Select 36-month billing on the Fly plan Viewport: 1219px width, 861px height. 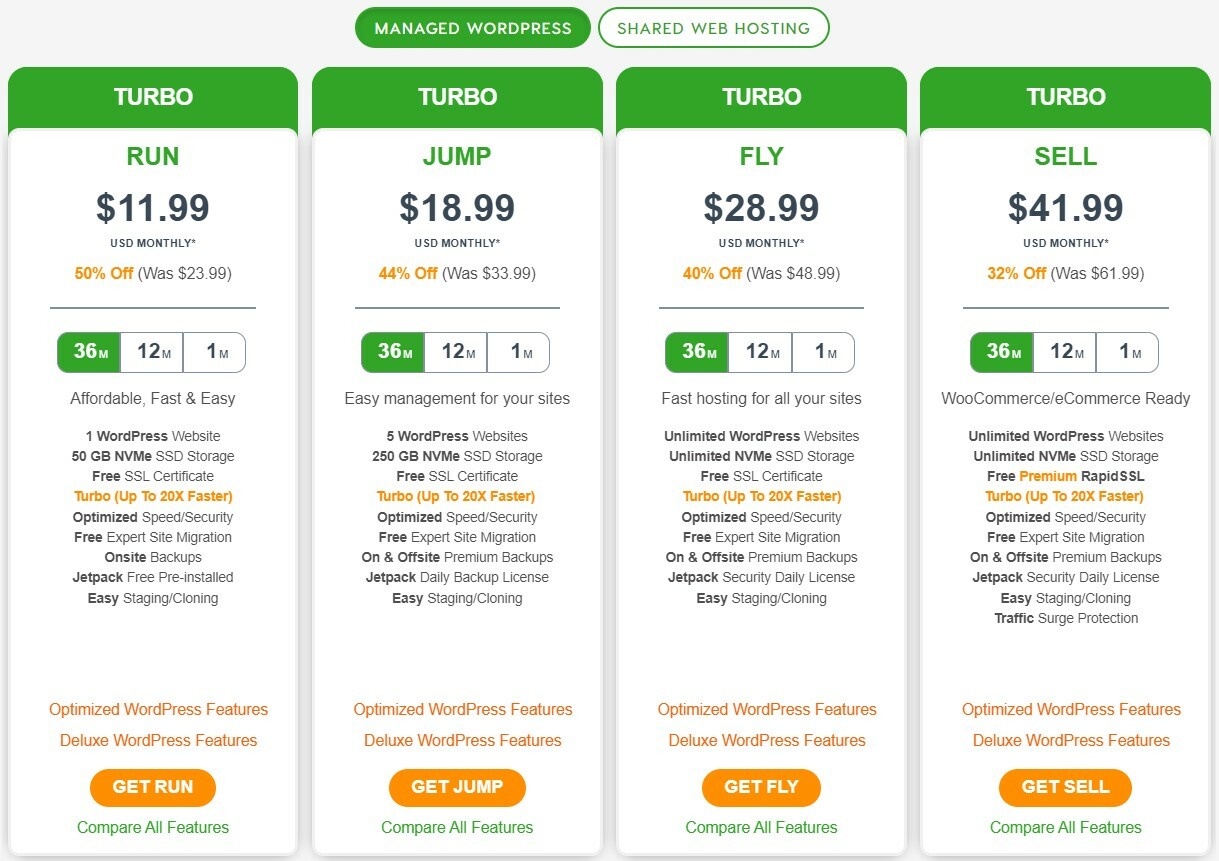tap(695, 352)
